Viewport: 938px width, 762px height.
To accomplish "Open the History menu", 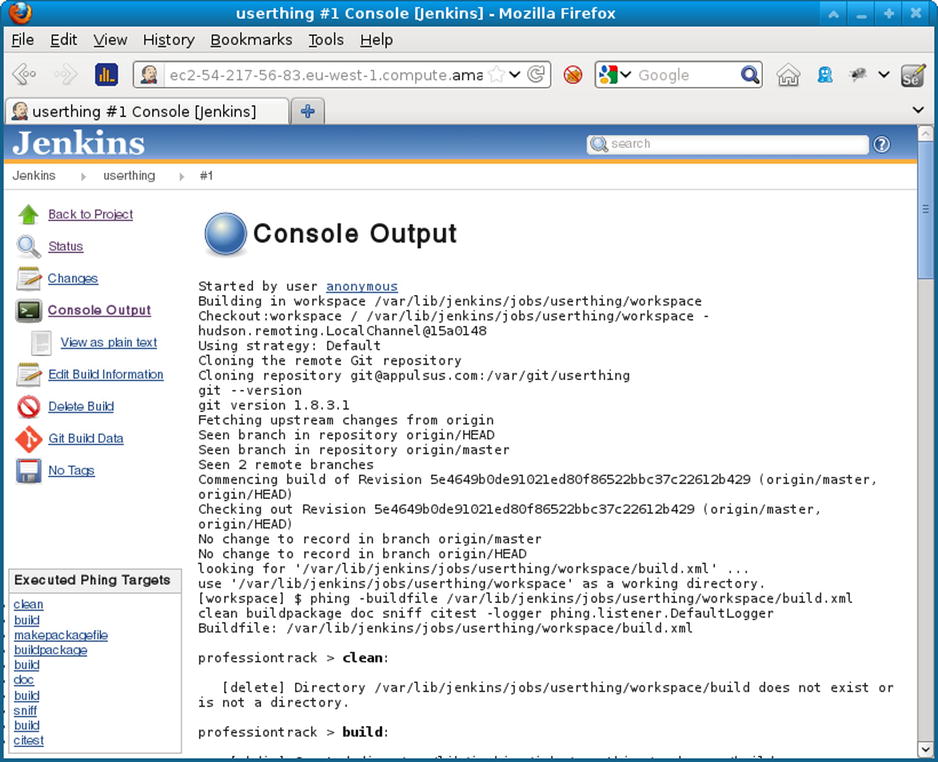I will [169, 40].
